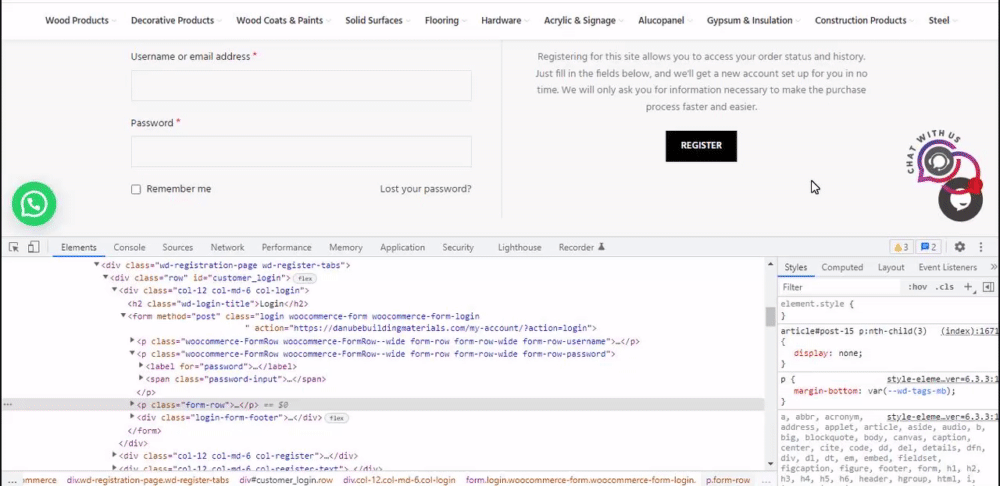Switch to the Sources tab
The height and width of the screenshot is (486, 1000).
pos(177,247)
